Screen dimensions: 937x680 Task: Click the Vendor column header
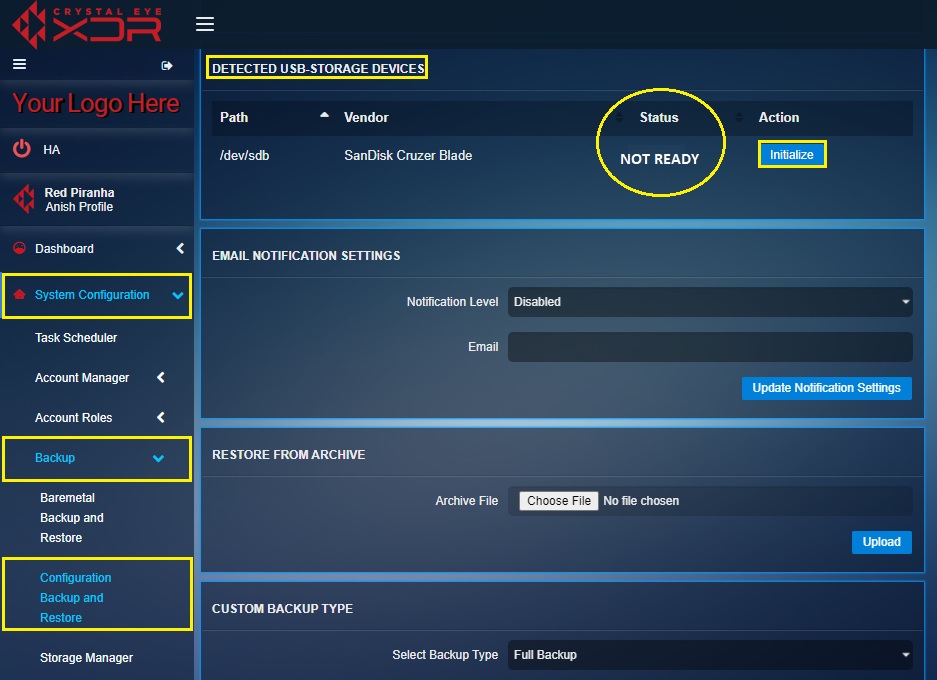pyautogui.click(x=366, y=117)
